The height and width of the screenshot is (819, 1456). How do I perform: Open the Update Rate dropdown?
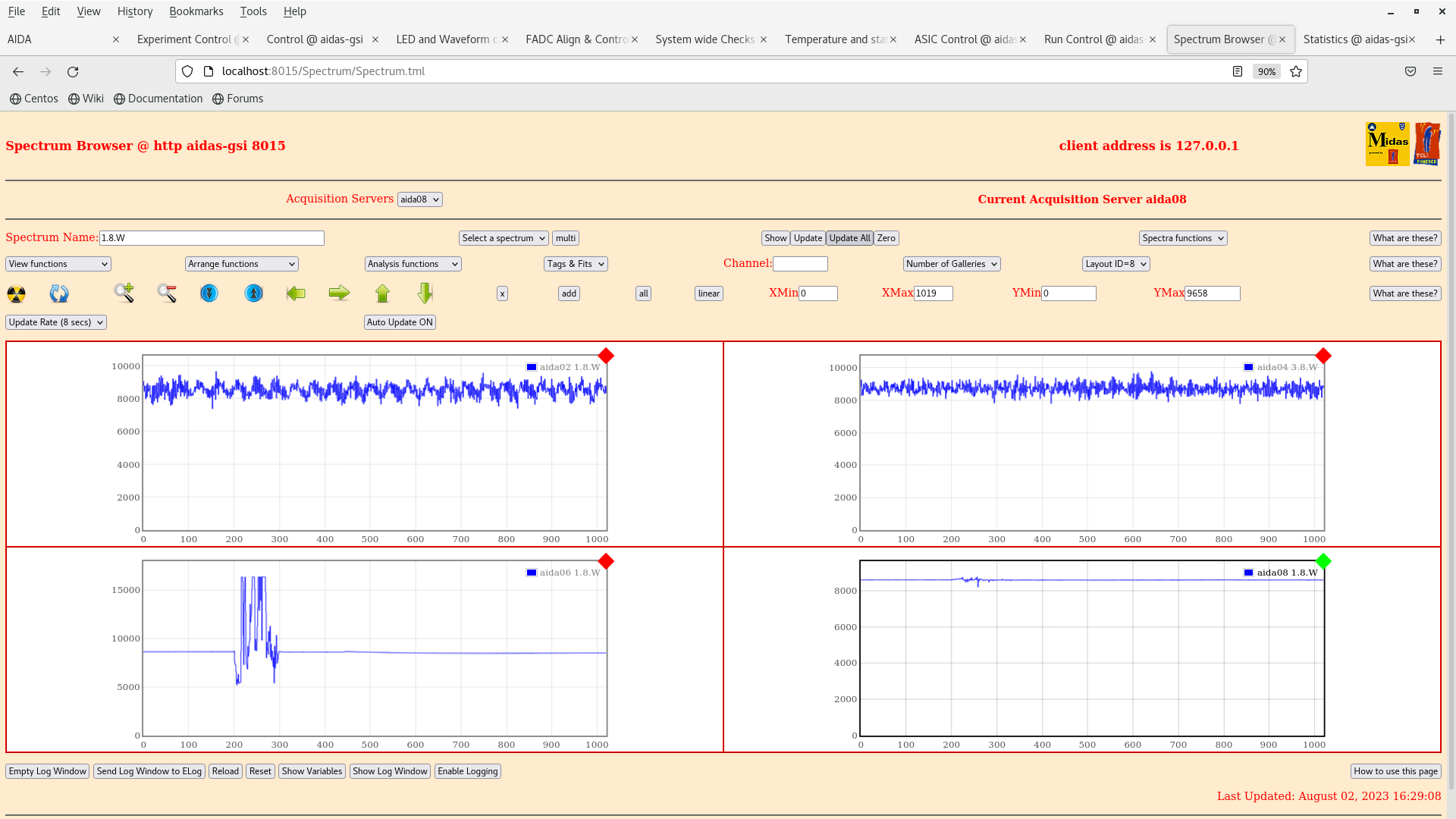(x=56, y=322)
